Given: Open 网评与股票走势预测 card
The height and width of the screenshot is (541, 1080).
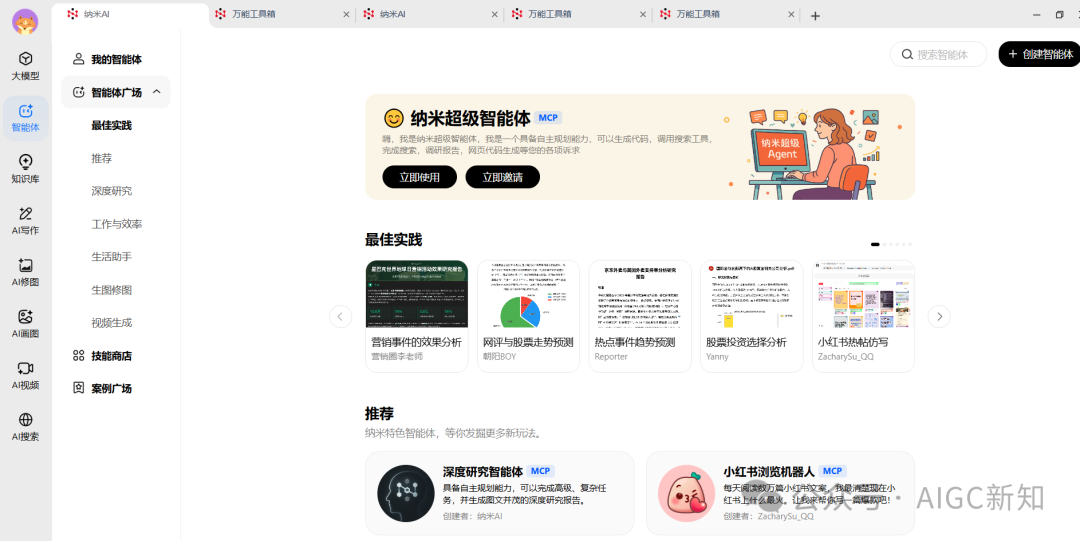Looking at the screenshot, I should coord(528,316).
